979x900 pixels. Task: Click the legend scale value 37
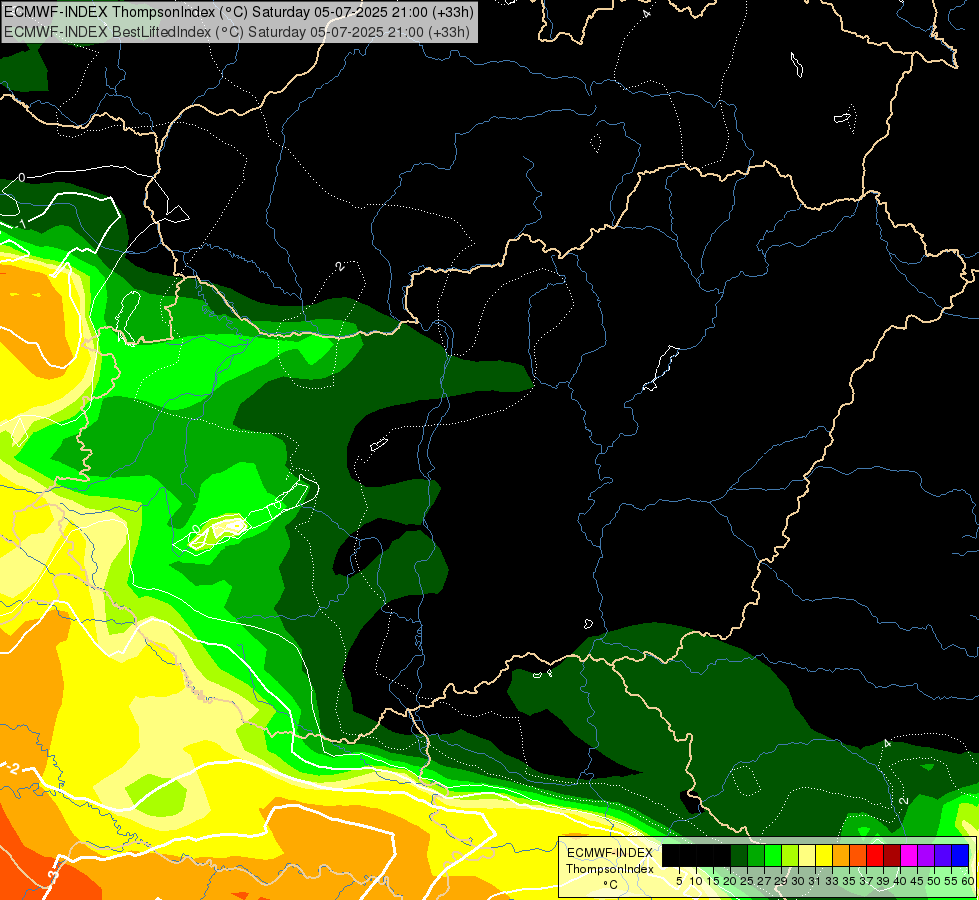866,881
